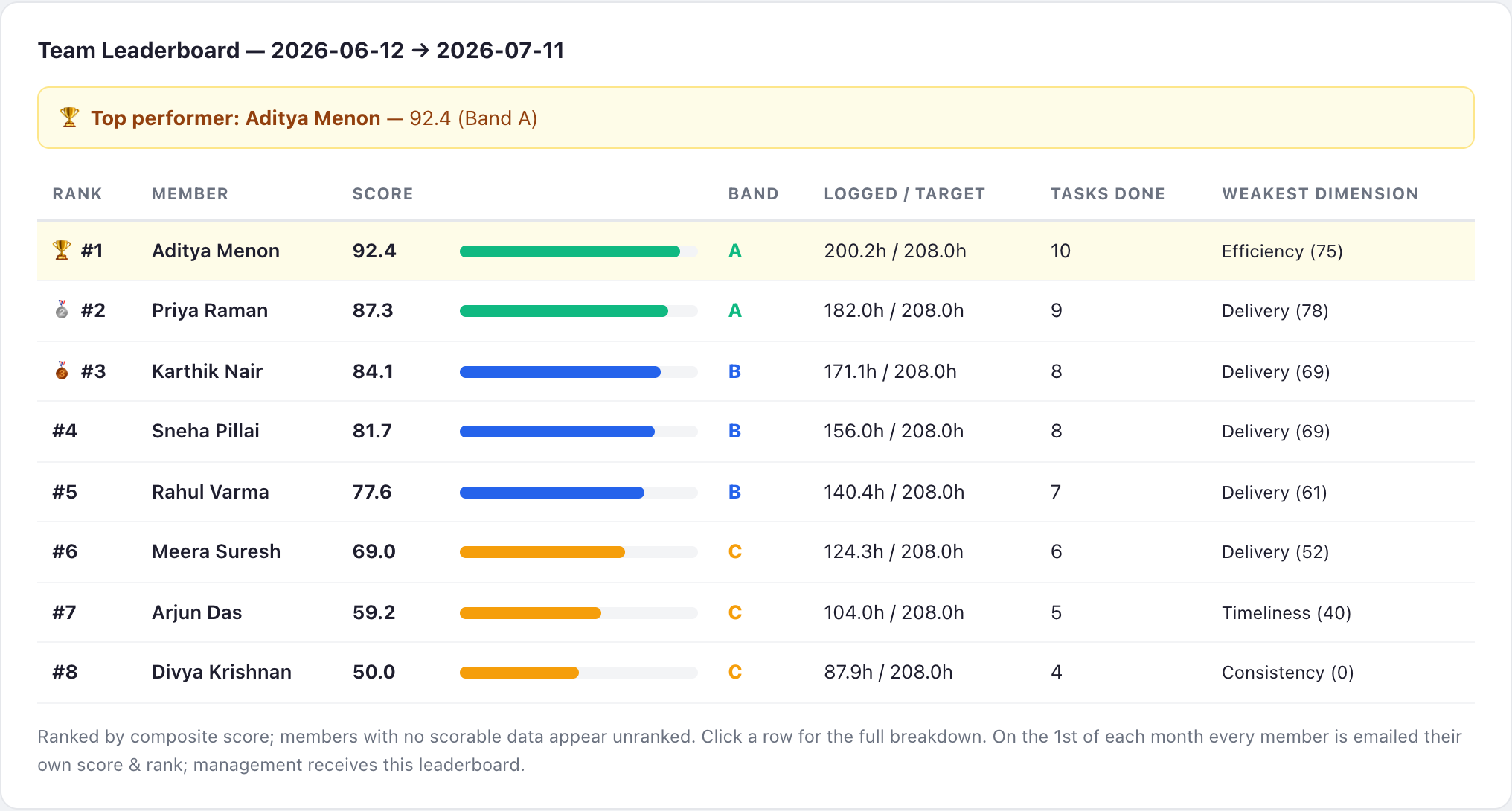1512x811 pixels.
Task: Click band B in Sneha Pillai's row
Action: point(734,431)
